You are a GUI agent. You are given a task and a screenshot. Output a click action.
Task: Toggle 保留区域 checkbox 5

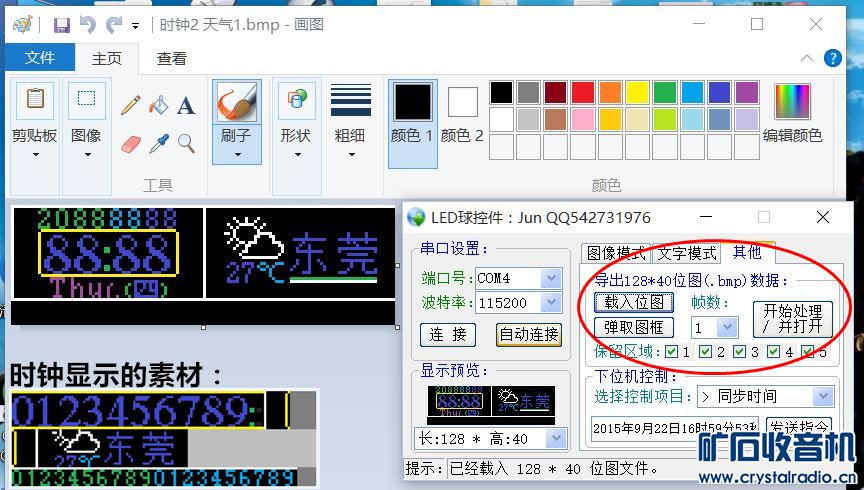(x=808, y=352)
